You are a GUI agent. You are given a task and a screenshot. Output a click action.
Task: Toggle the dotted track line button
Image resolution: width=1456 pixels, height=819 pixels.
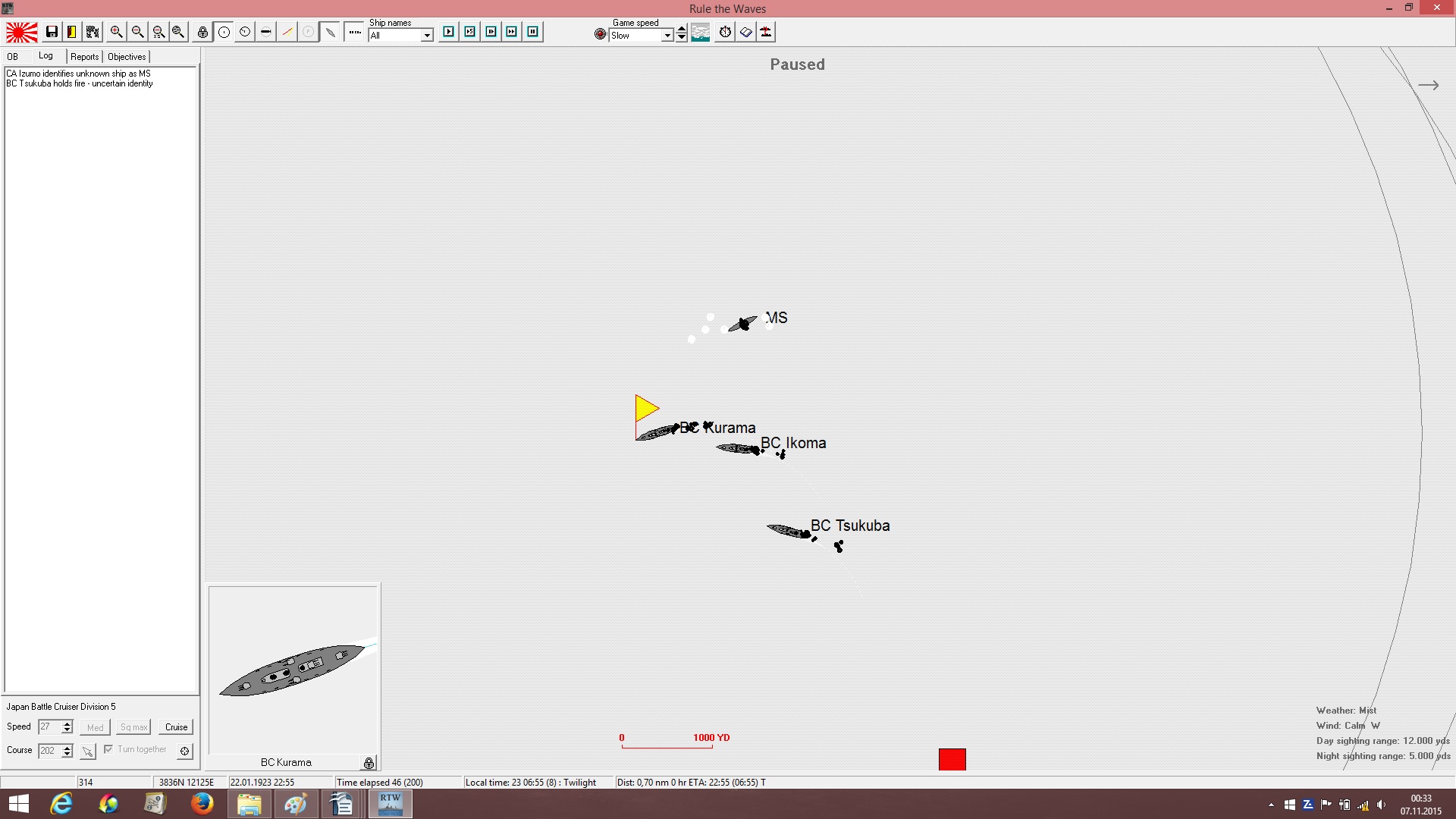pyautogui.click(x=354, y=32)
